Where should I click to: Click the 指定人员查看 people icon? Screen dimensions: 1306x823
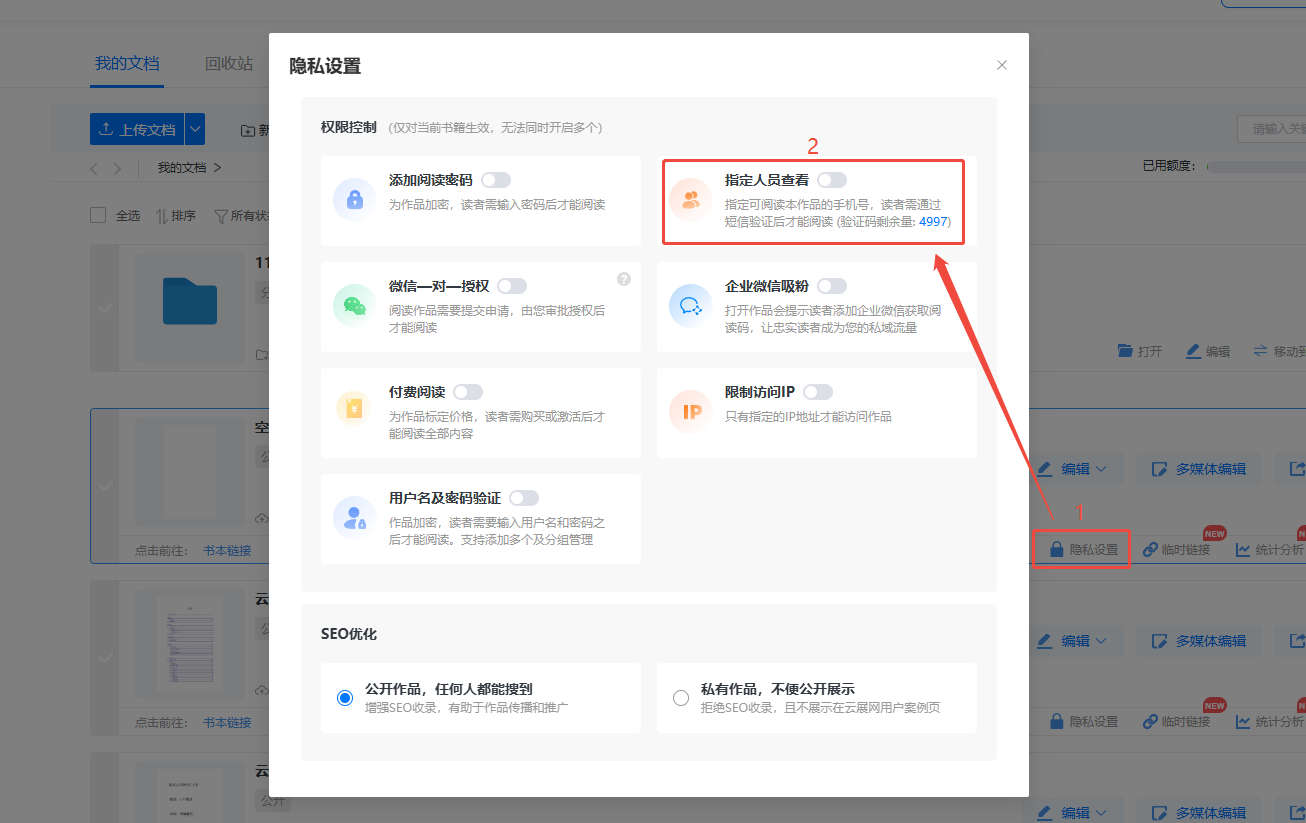click(690, 199)
